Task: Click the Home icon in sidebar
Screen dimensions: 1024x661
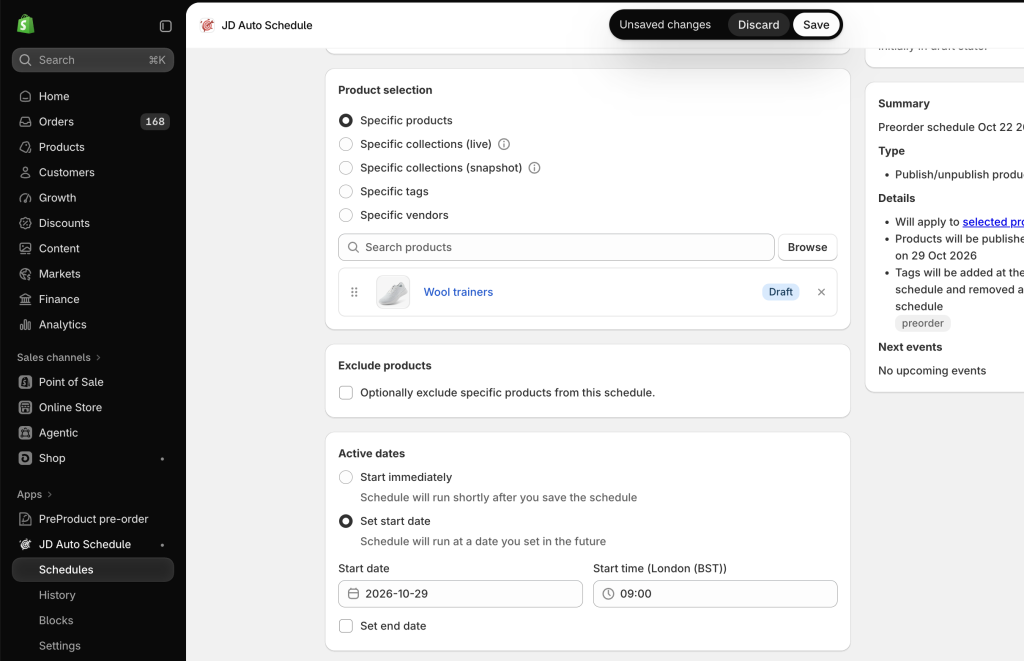Action: (25, 96)
